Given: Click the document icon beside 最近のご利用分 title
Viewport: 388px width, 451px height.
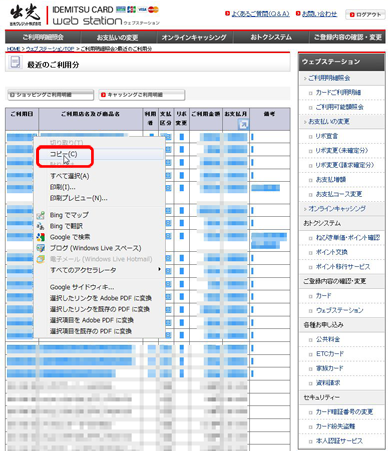Looking at the screenshot, I should [15, 62].
